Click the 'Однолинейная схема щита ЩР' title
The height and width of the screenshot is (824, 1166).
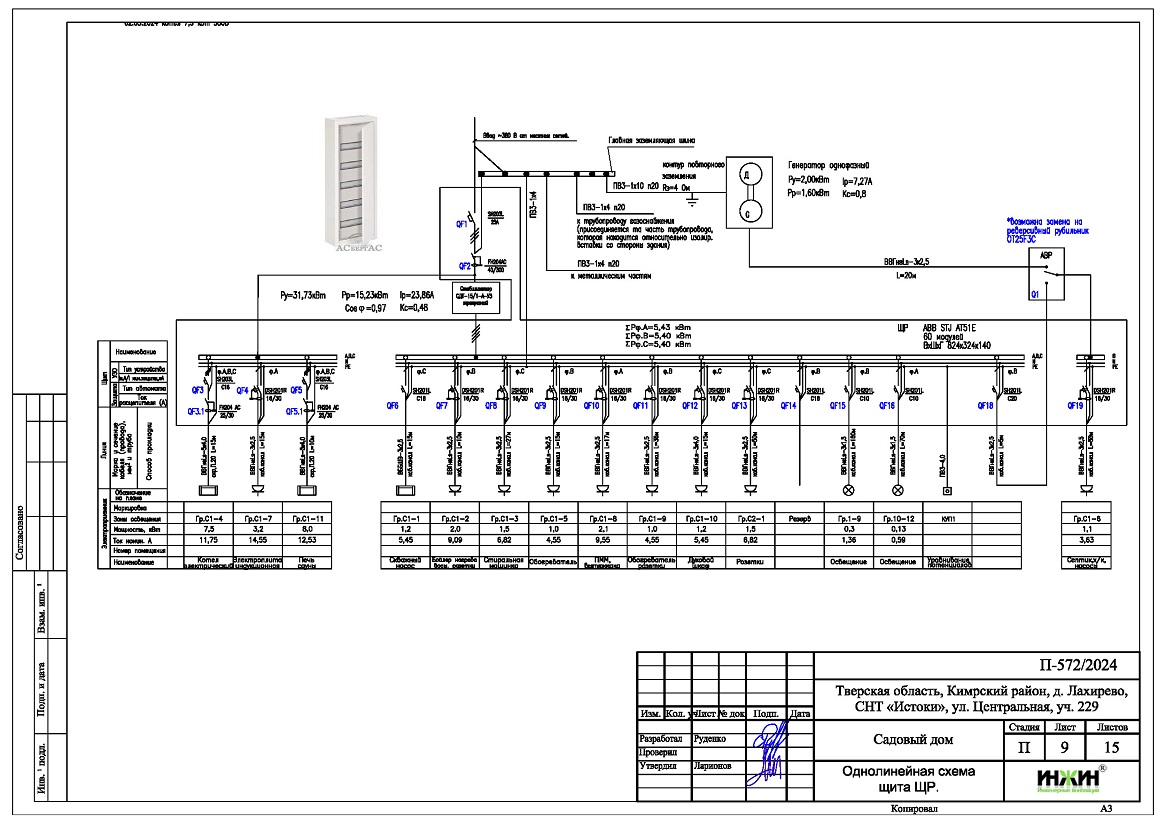pos(908,778)
